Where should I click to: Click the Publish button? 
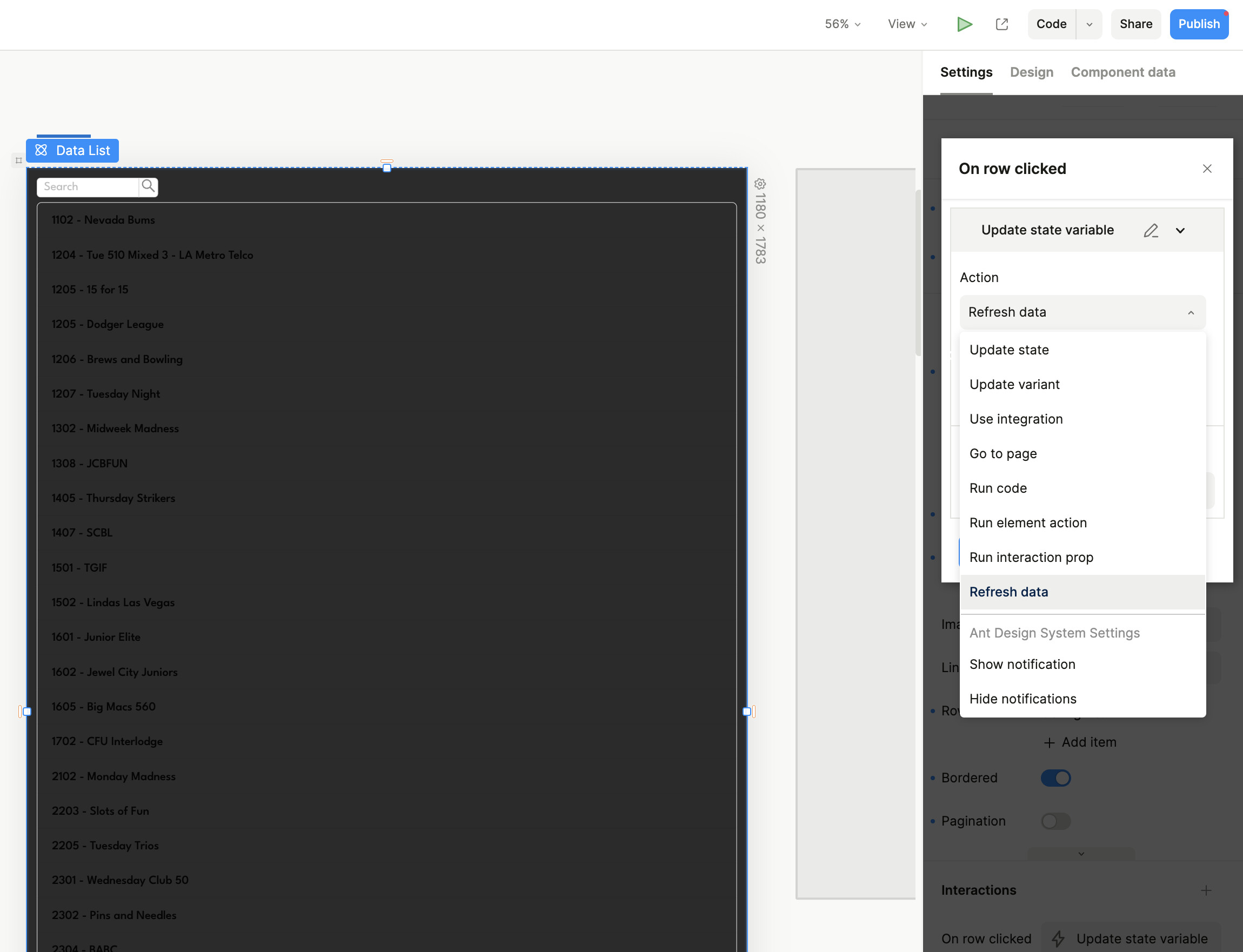(x=1198, y=24)
